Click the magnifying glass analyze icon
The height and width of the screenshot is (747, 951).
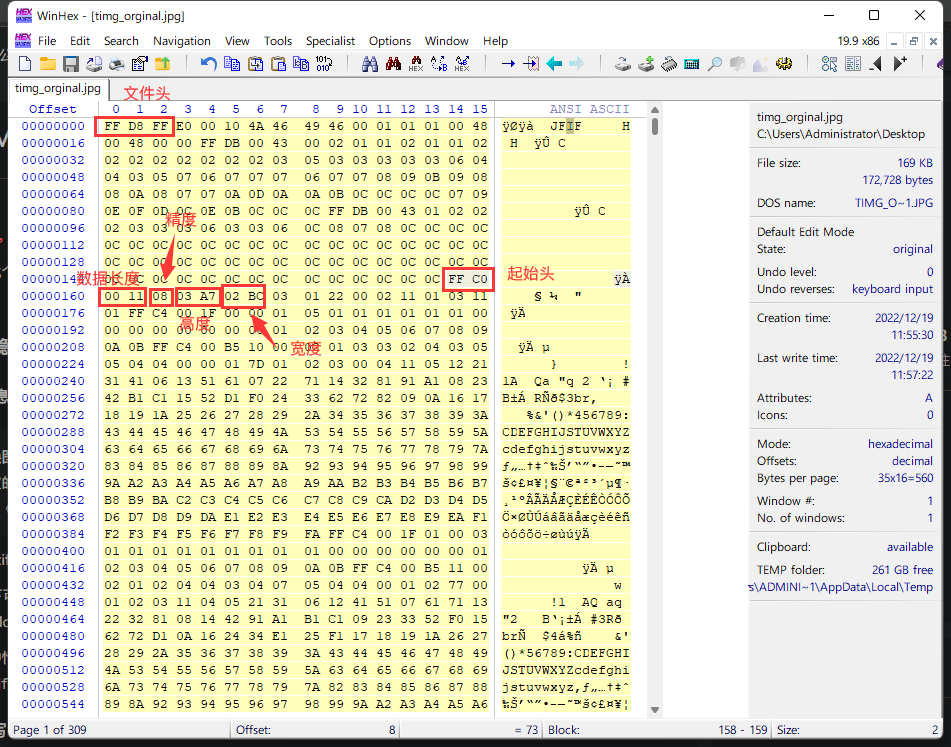click(x=714, y=63)
